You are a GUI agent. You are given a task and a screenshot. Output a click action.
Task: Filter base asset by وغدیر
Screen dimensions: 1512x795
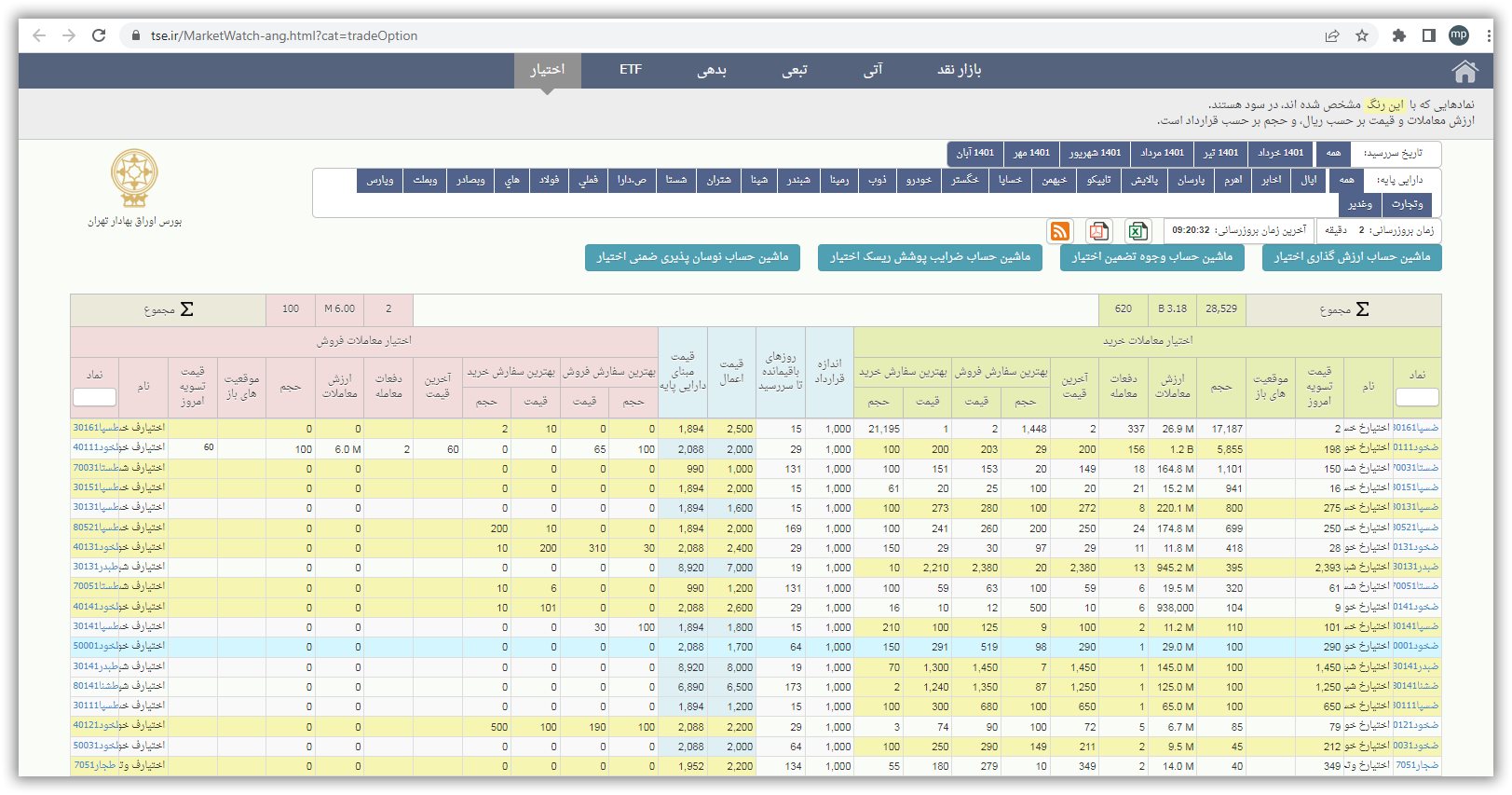1360,204
